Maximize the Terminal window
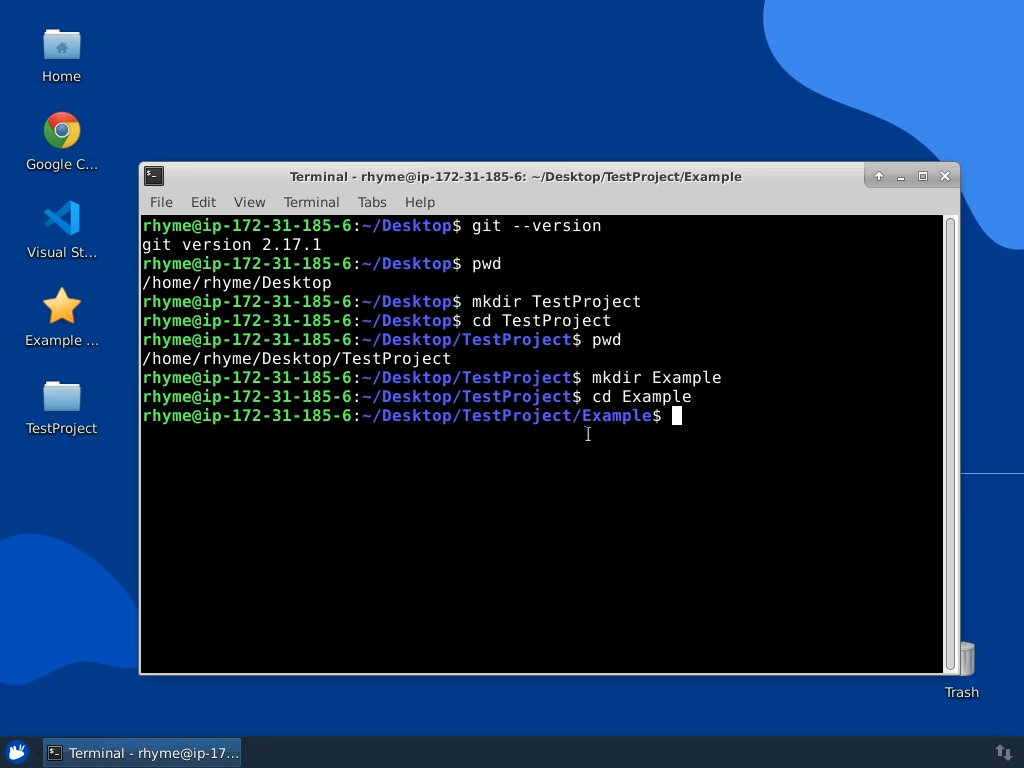1024x768 pixels. (923, 176)
